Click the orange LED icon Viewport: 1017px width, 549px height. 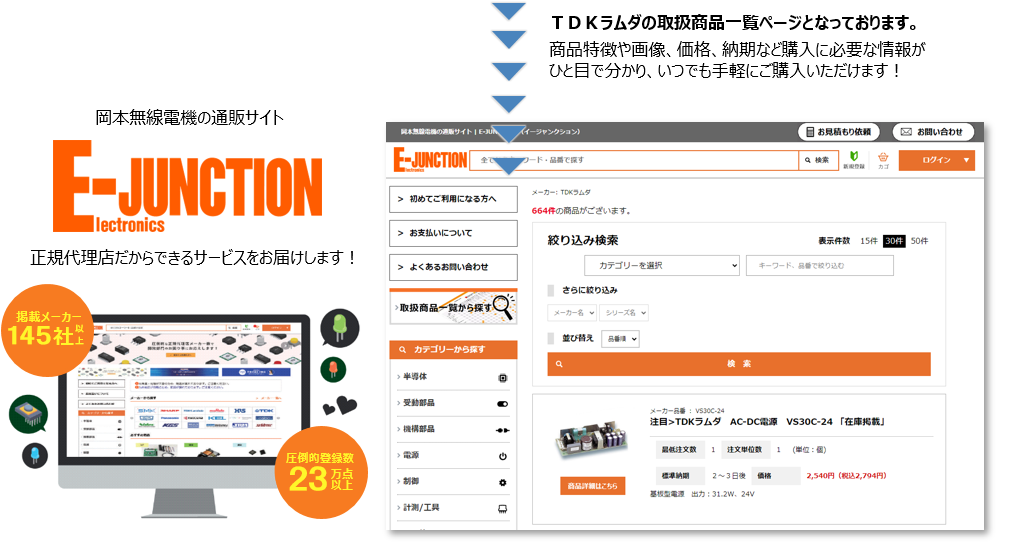(333, 370)
